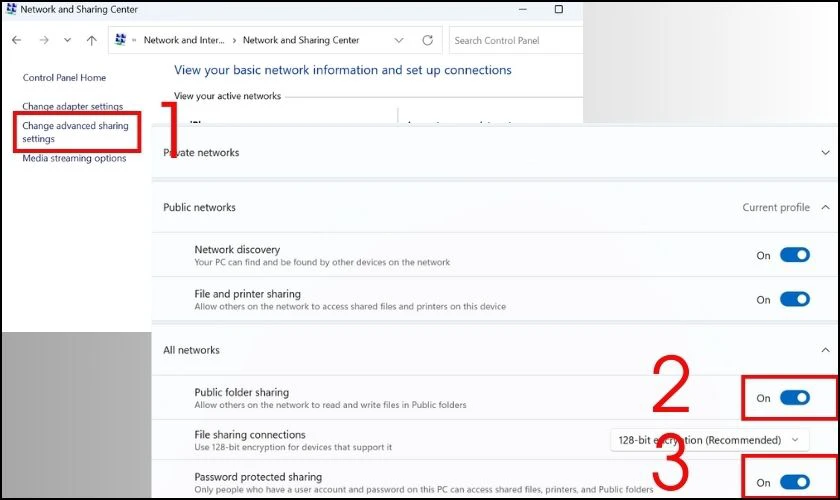Screen dimensions: 840x500
Task: Collapse the Public networks section
Action: click(x=825, y=207)
